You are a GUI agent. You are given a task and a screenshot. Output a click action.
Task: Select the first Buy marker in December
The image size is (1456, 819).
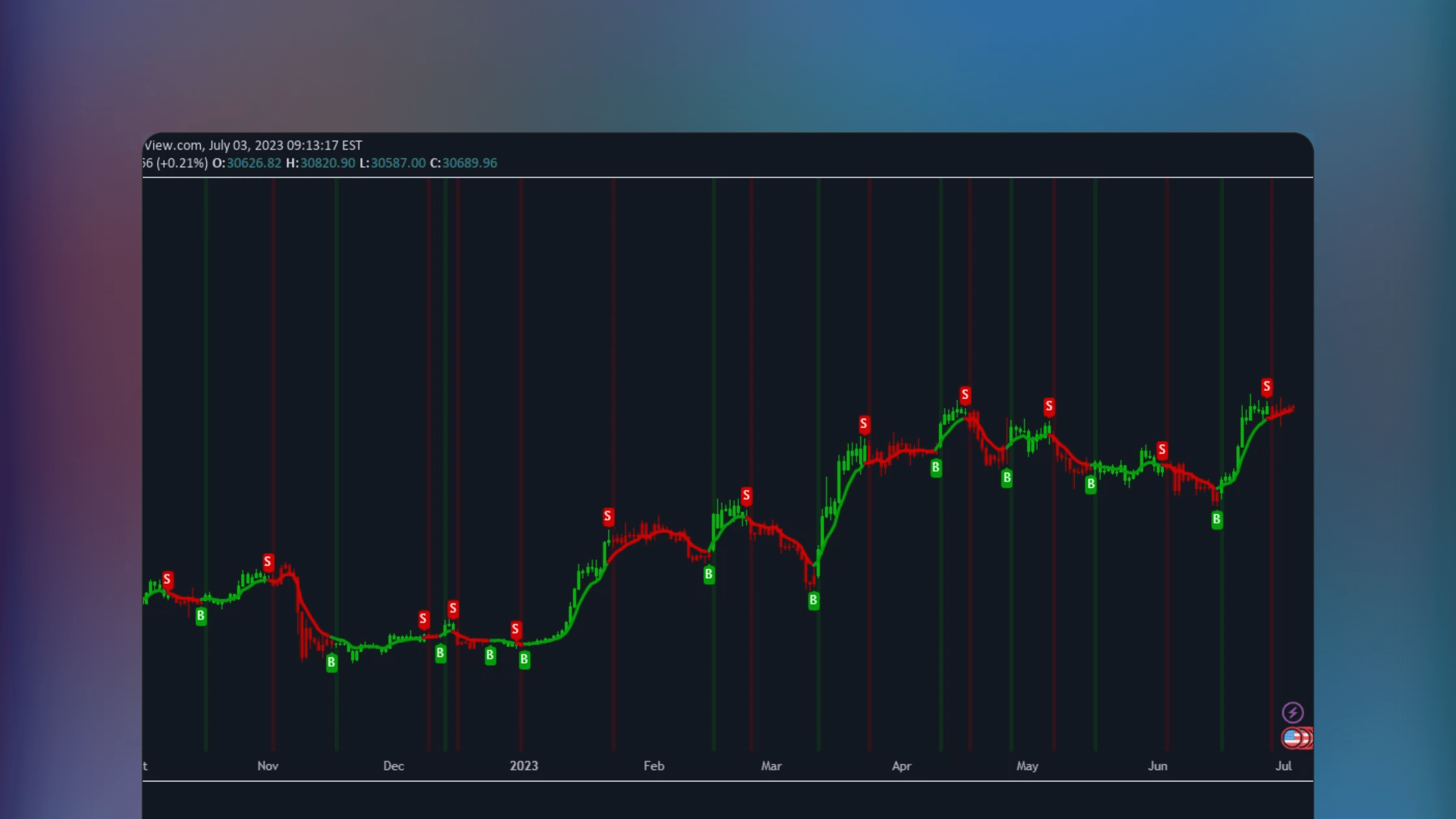(440, 653)
